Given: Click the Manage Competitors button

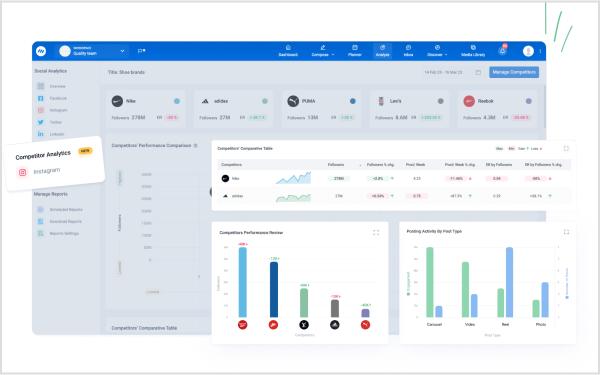Looking at the screenshot, I should [514, 72].
